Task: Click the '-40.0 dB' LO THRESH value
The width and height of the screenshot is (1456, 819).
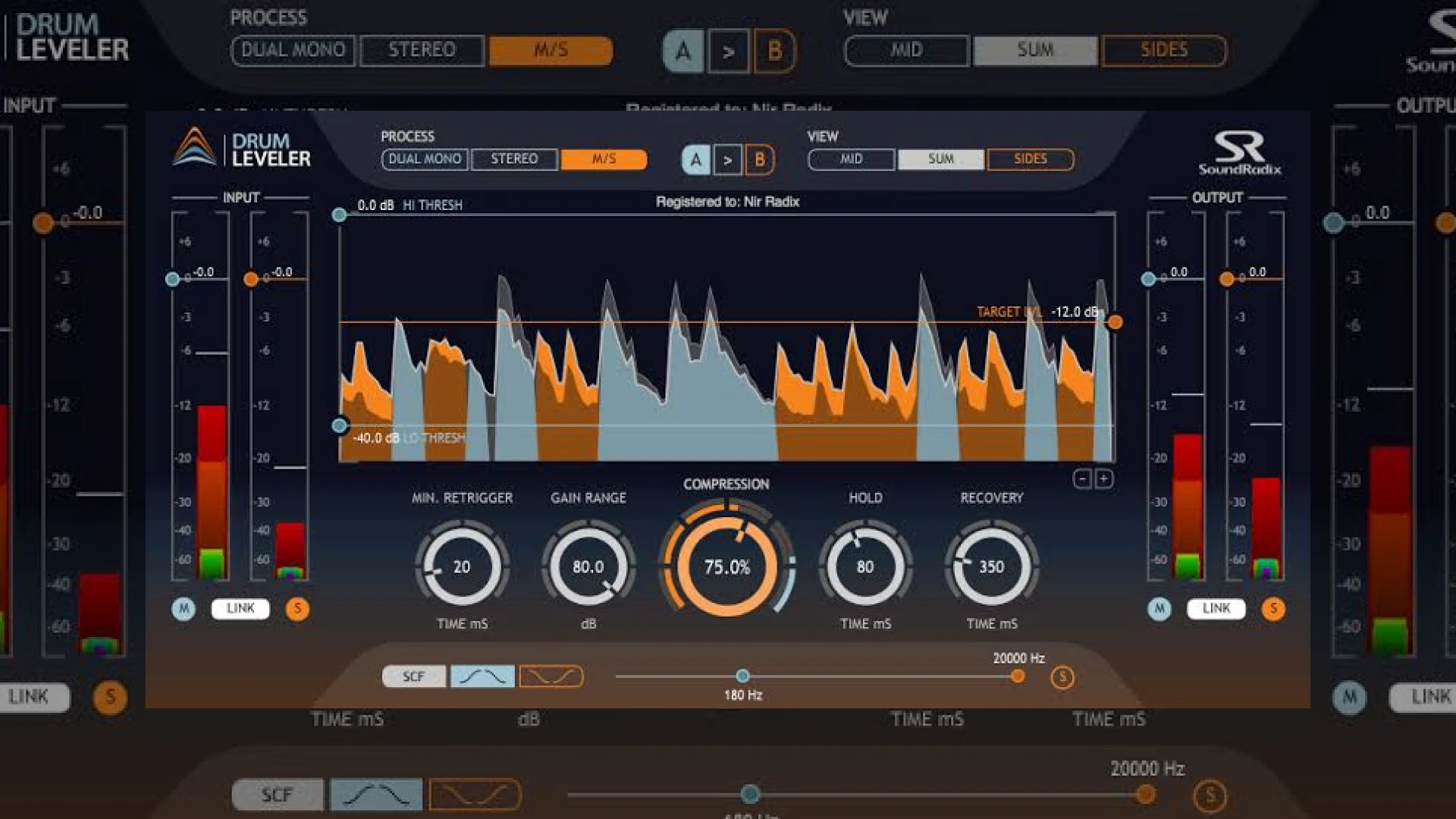Action: pos(375,438)
